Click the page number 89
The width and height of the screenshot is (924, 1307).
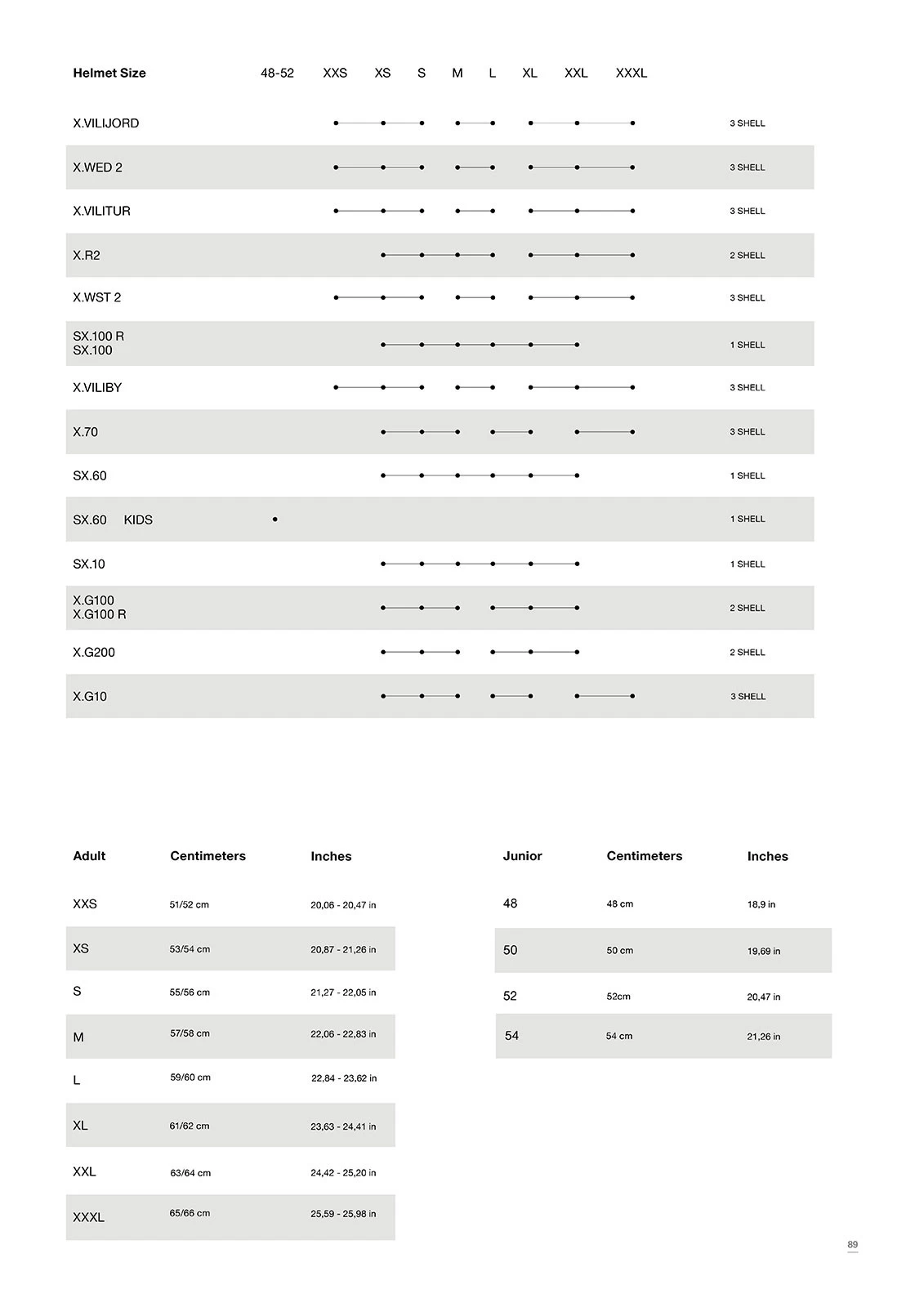852,1245
